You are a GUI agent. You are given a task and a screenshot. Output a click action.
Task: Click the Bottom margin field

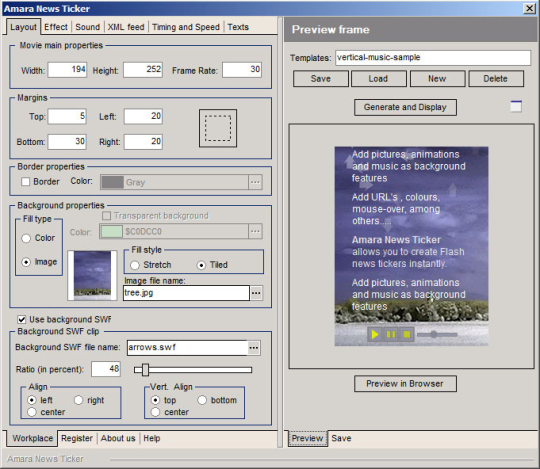[x=67, y=142]
